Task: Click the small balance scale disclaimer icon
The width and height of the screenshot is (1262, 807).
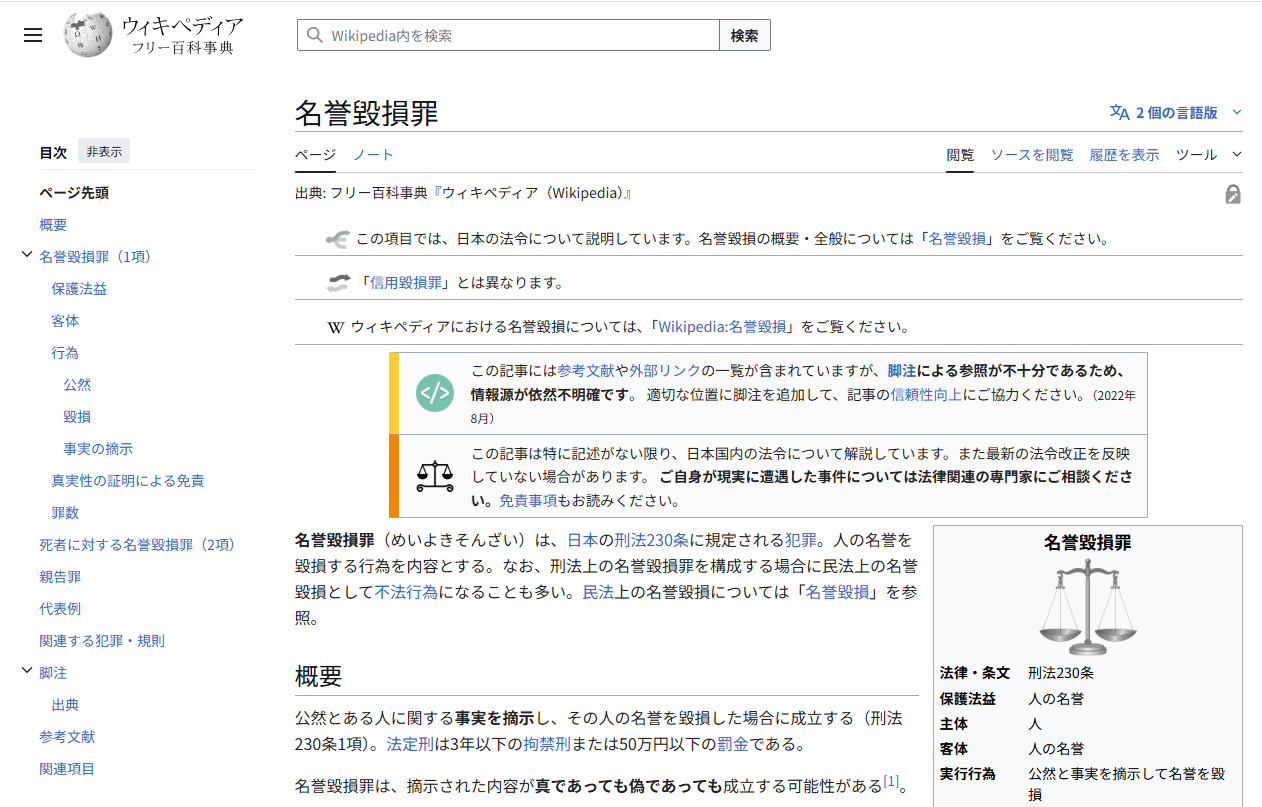Action: (x=435, y=476)
